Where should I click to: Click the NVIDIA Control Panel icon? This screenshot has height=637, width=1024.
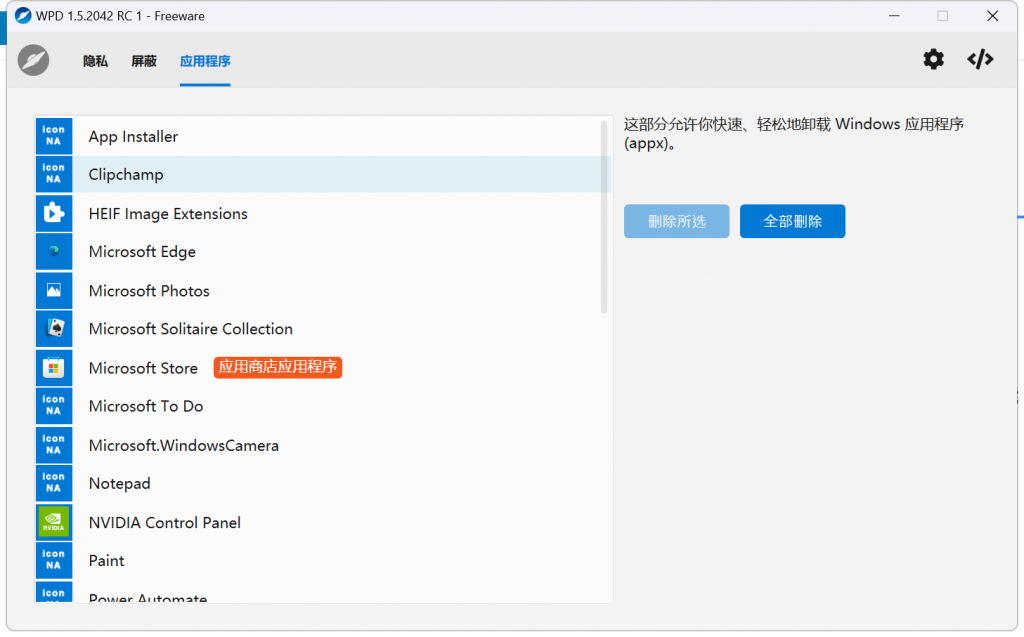tap(54, 522)
